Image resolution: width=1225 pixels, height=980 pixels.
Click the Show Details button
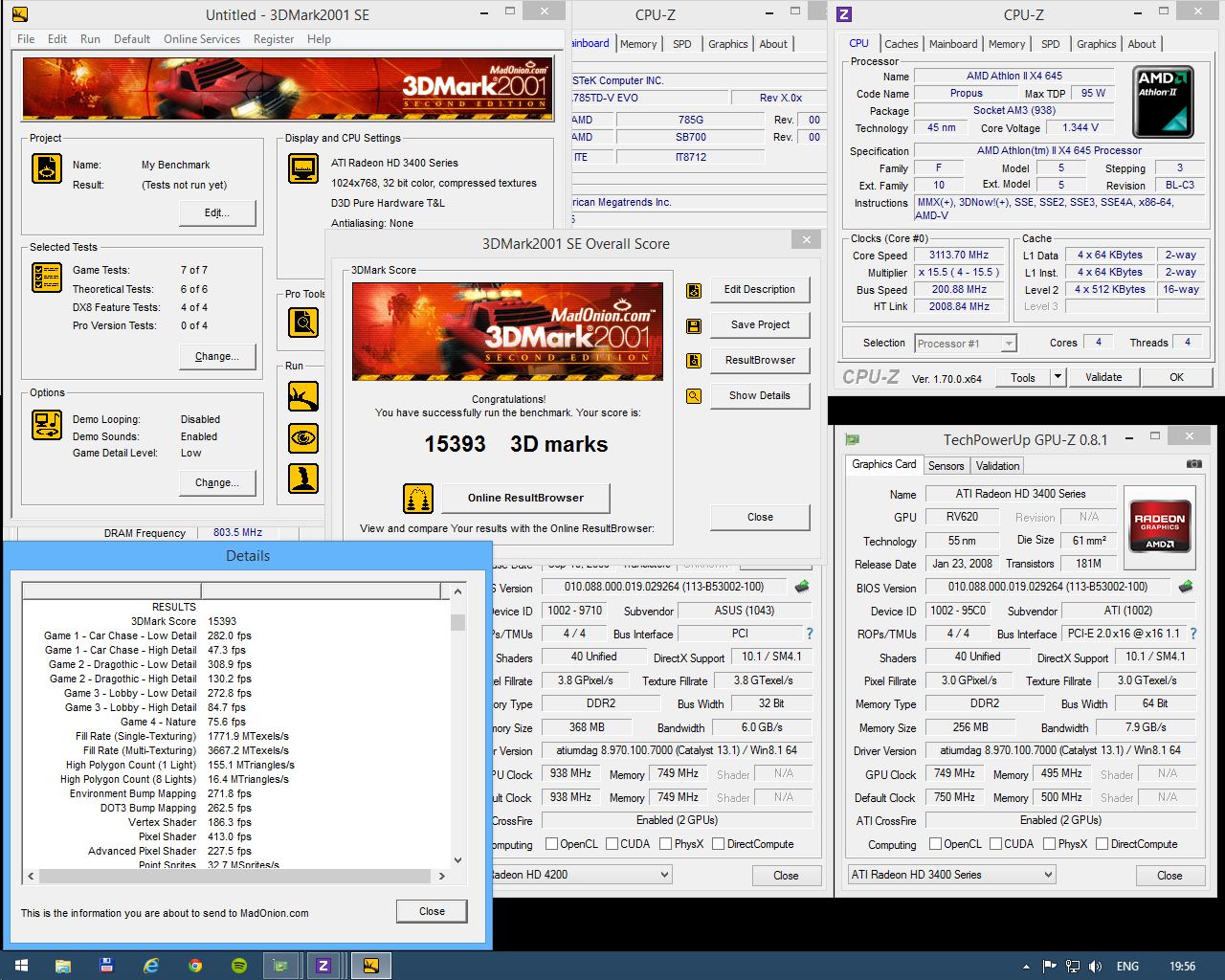[x=760, y=396]
